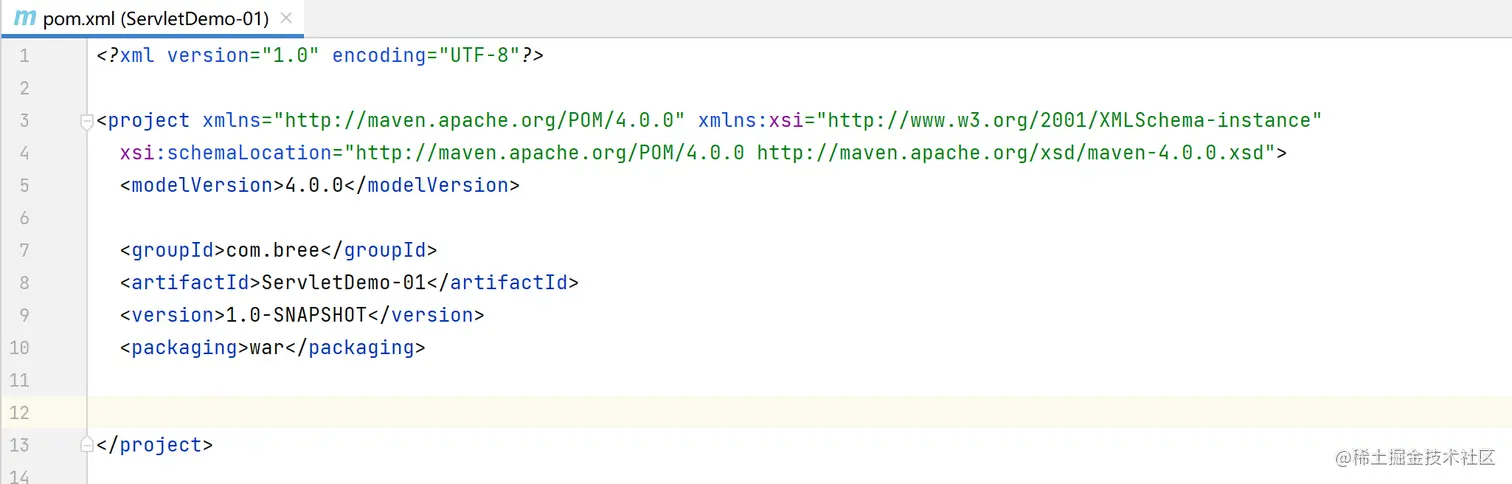The width and height of the screenshot is (1512, 484).
Task: Click the opening <packaging> tag
Action: (185, 347)
